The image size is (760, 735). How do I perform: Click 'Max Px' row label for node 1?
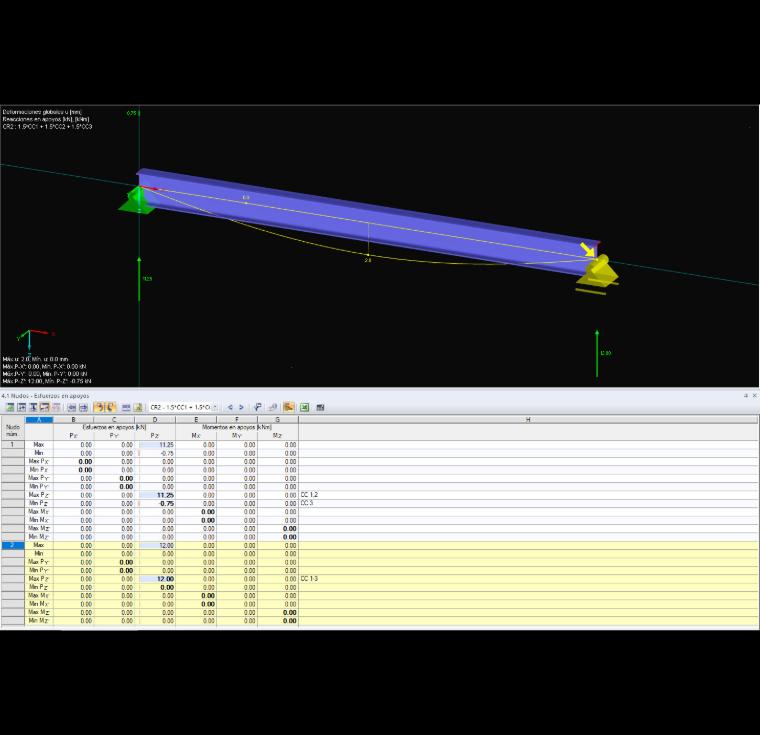[38, 461]
